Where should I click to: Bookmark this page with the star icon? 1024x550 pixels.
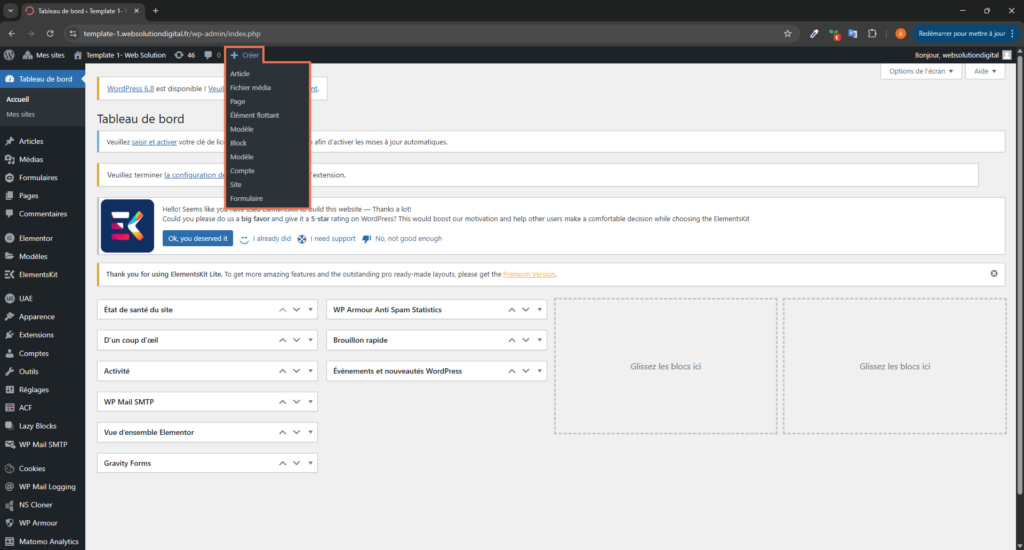(788, 33)
